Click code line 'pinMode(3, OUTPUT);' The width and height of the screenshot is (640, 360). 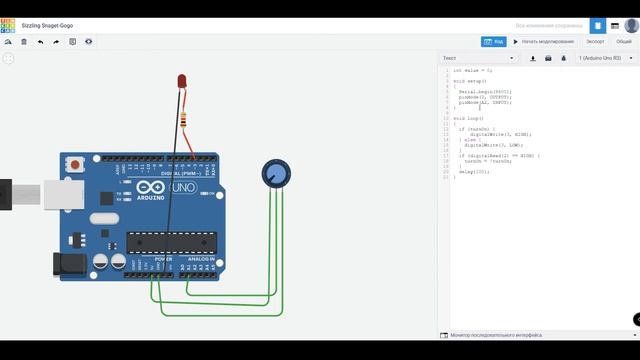[x=485, y=97]
